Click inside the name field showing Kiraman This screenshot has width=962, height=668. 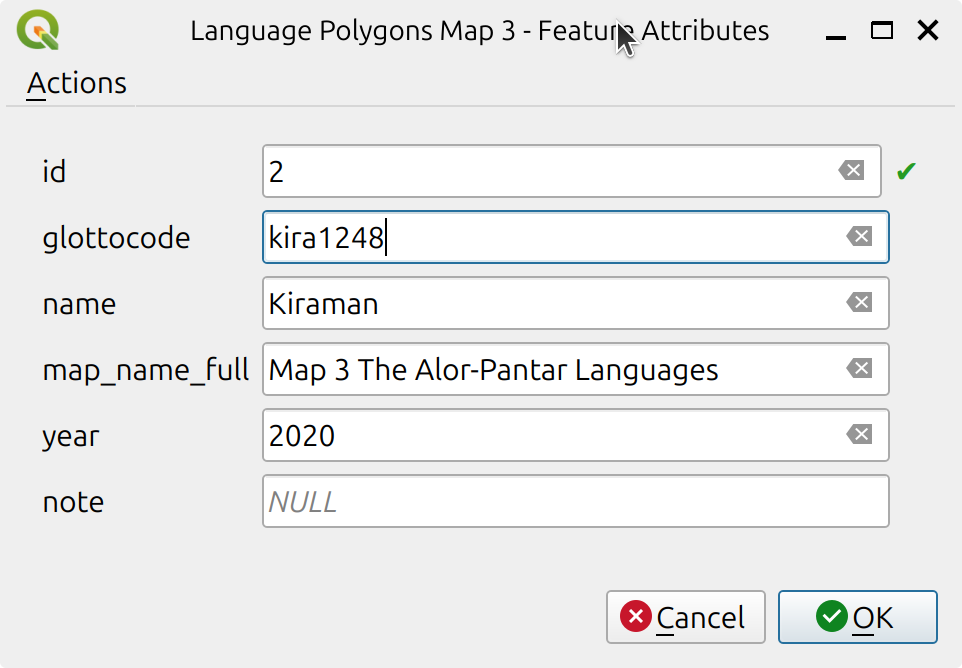click(x=550, y=303)
